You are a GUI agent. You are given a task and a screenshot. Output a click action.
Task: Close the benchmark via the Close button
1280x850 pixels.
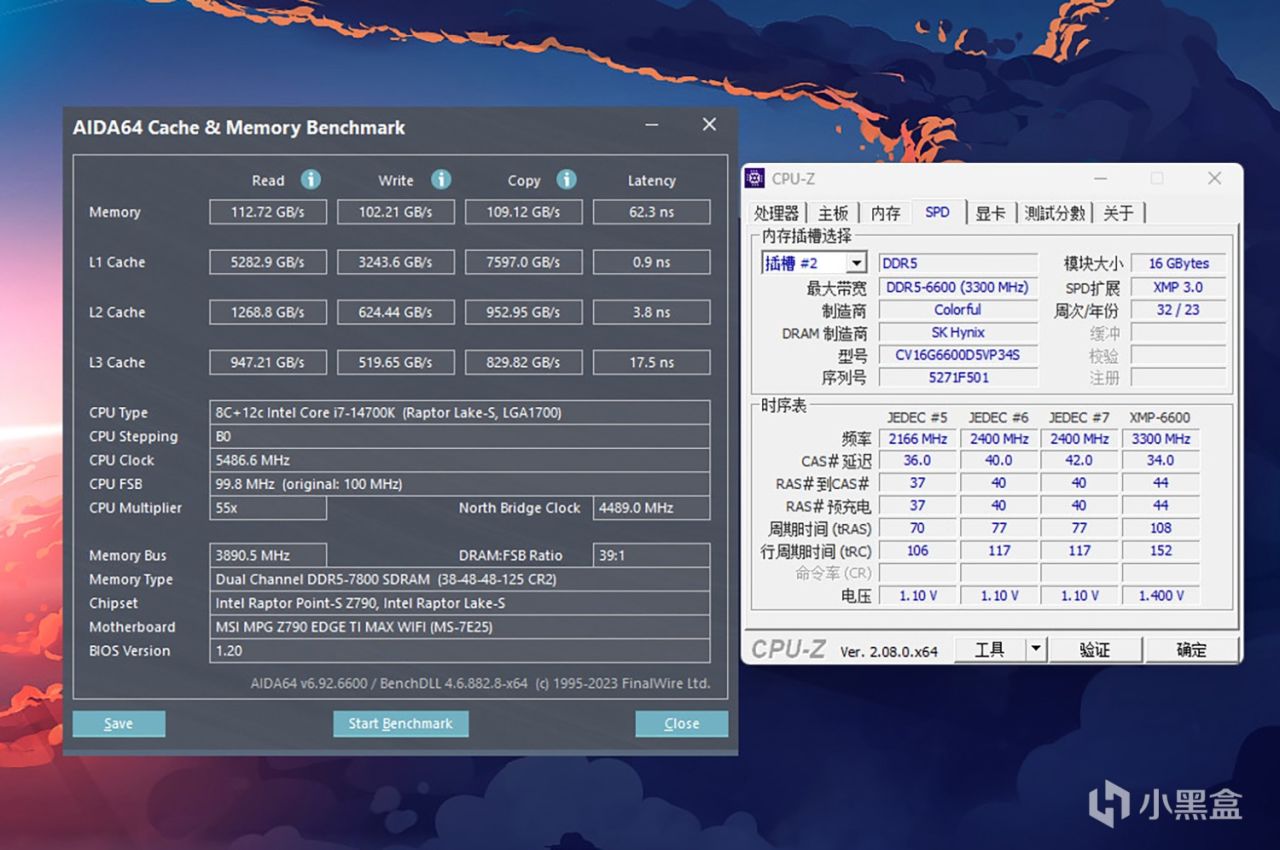tap(681, 723)
